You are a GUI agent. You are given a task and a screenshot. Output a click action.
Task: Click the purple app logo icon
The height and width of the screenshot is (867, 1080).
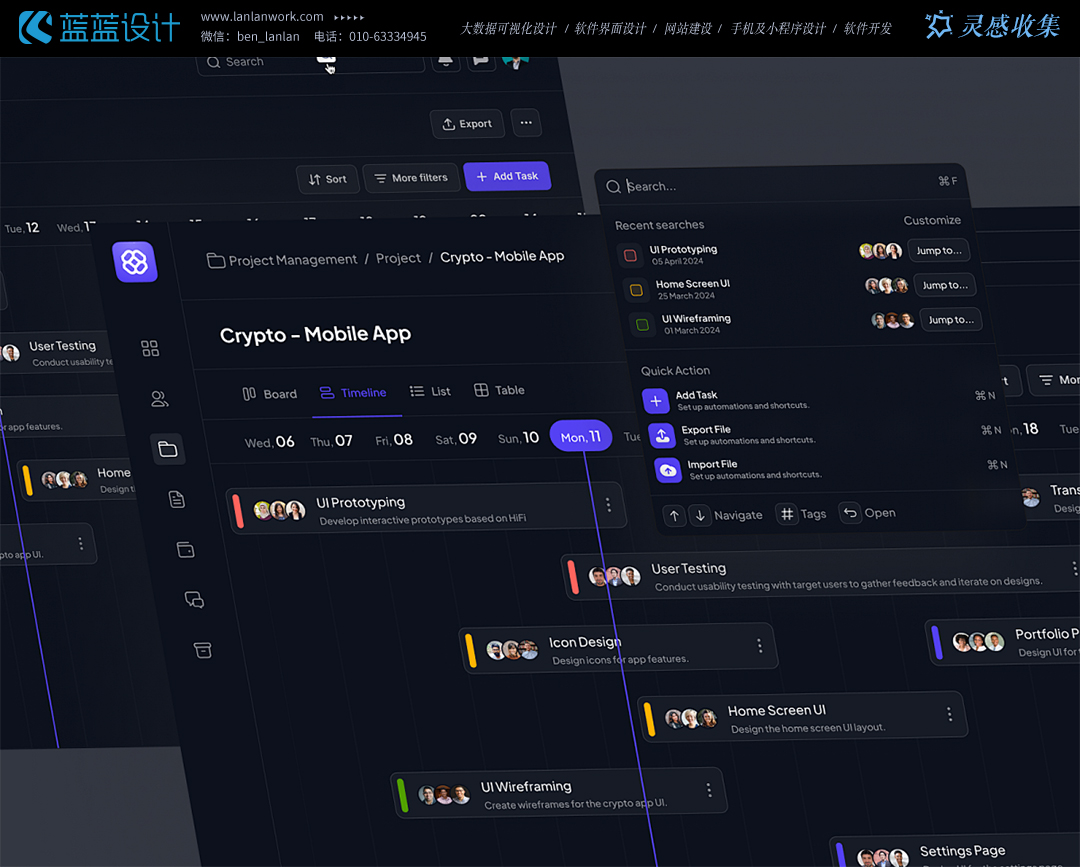point(134,262)
